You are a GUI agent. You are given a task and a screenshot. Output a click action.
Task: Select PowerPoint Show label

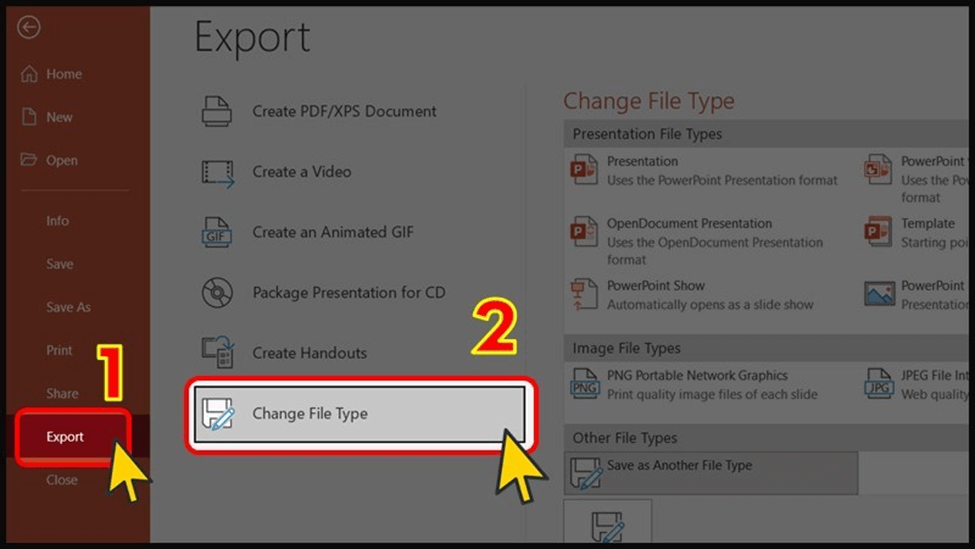[x=656, y=285]
